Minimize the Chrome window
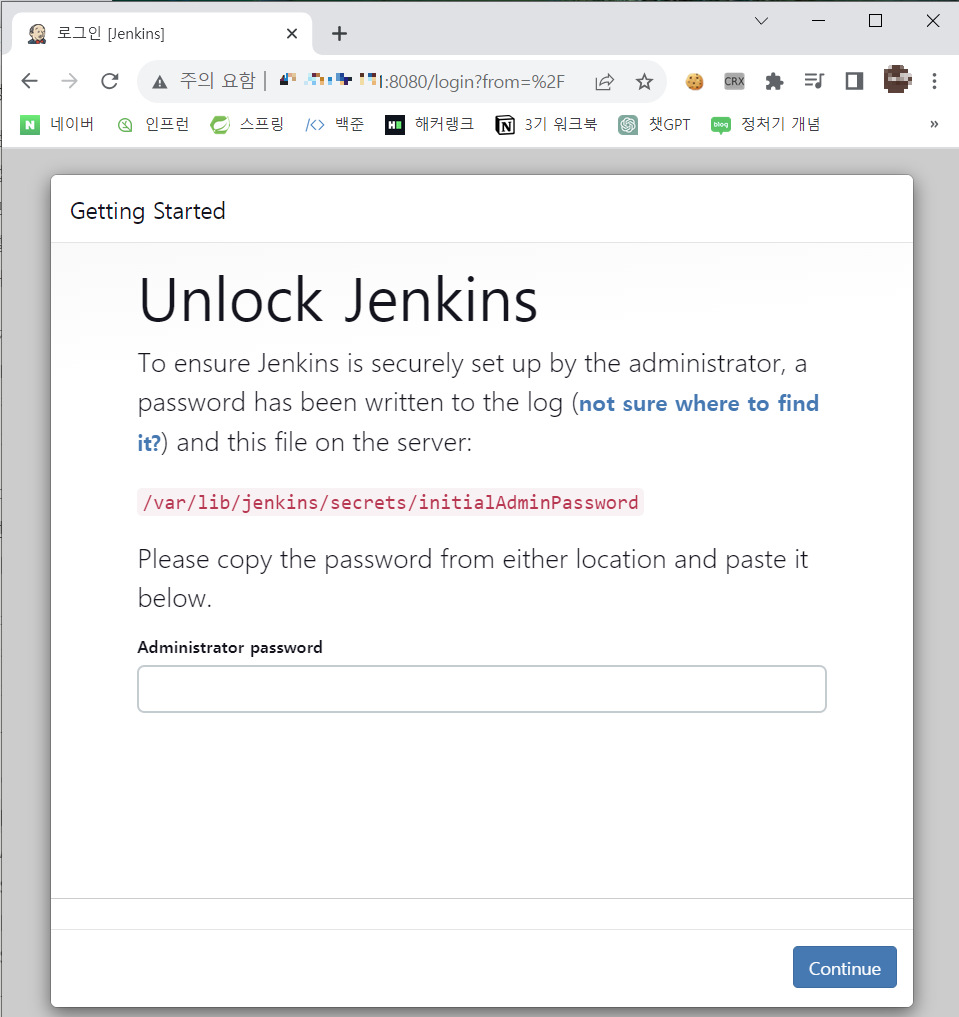The height and width of the screenshot is (1017, 959). point(818,21)
